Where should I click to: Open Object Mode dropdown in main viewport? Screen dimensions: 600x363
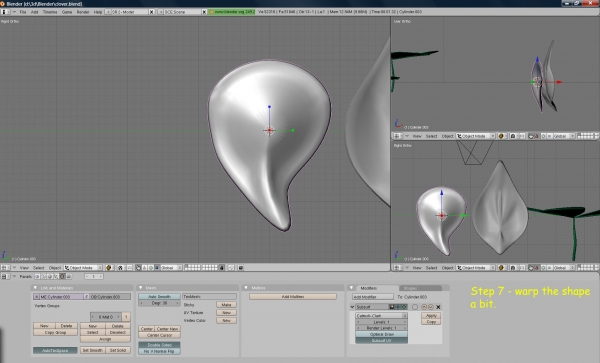coord(83,268)
